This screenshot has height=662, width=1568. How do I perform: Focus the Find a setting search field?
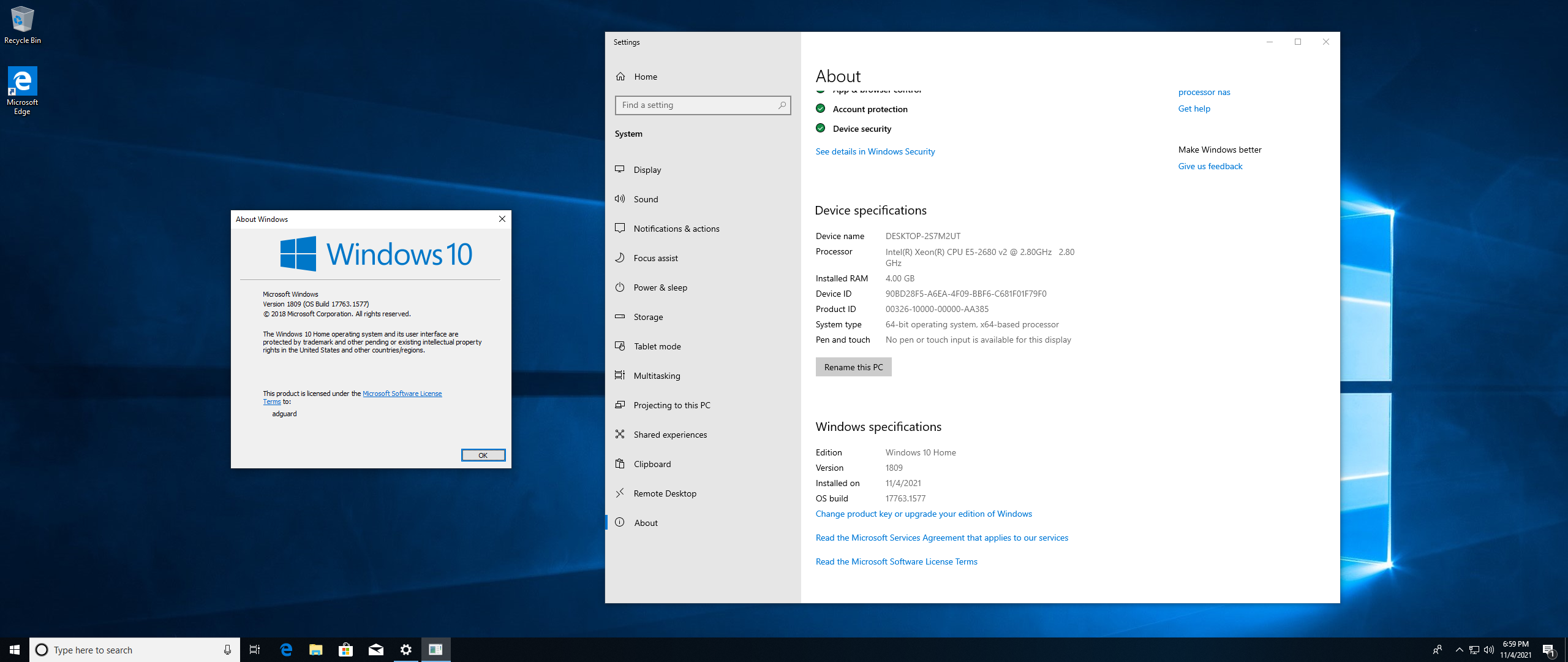tap(703, 105)
